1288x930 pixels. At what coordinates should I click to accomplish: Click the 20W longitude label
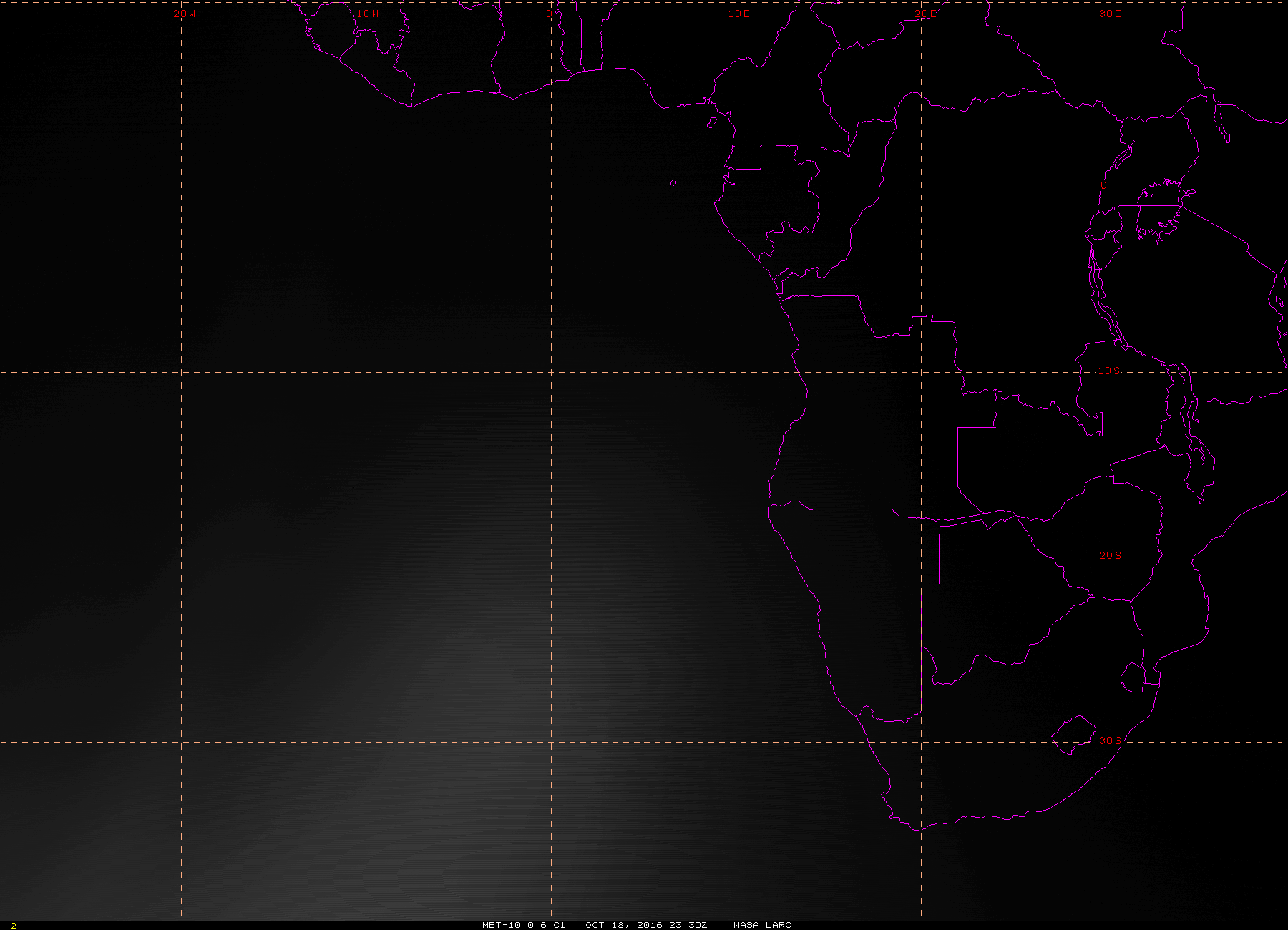[x=184, y=14]
